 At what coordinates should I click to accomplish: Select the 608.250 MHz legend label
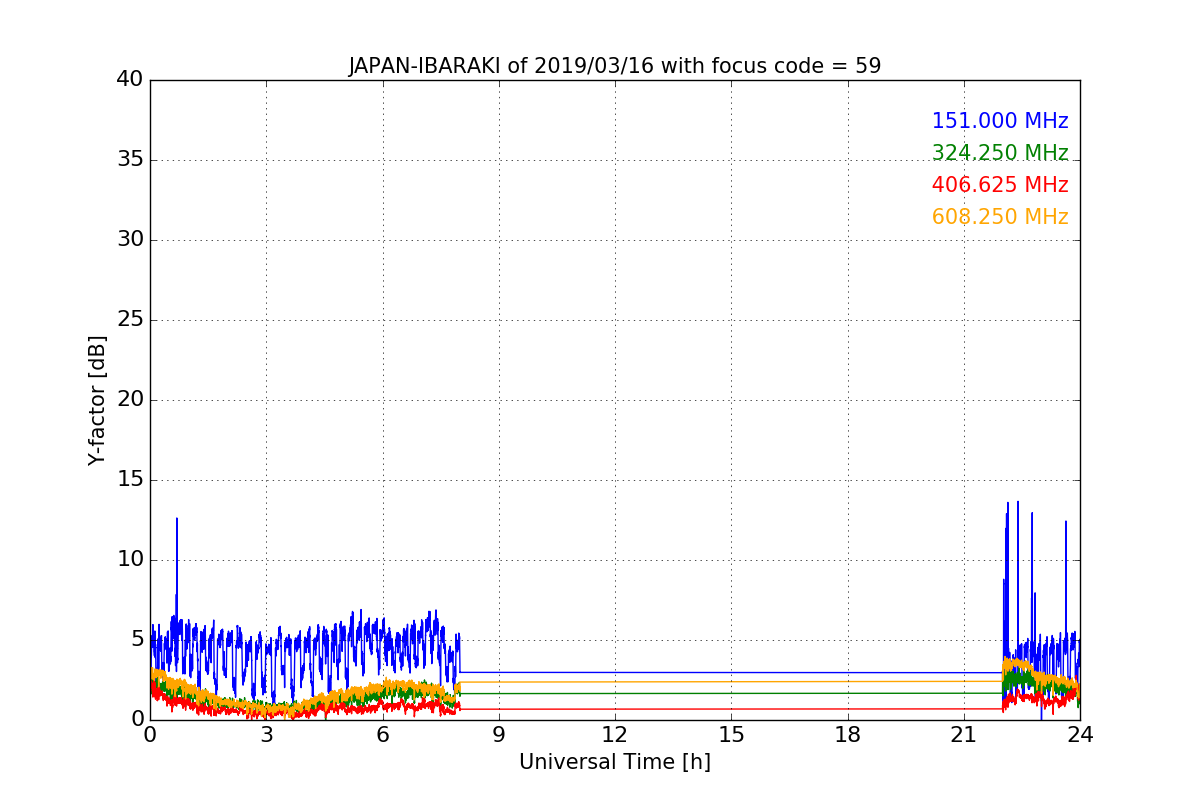pos(1000,217)
